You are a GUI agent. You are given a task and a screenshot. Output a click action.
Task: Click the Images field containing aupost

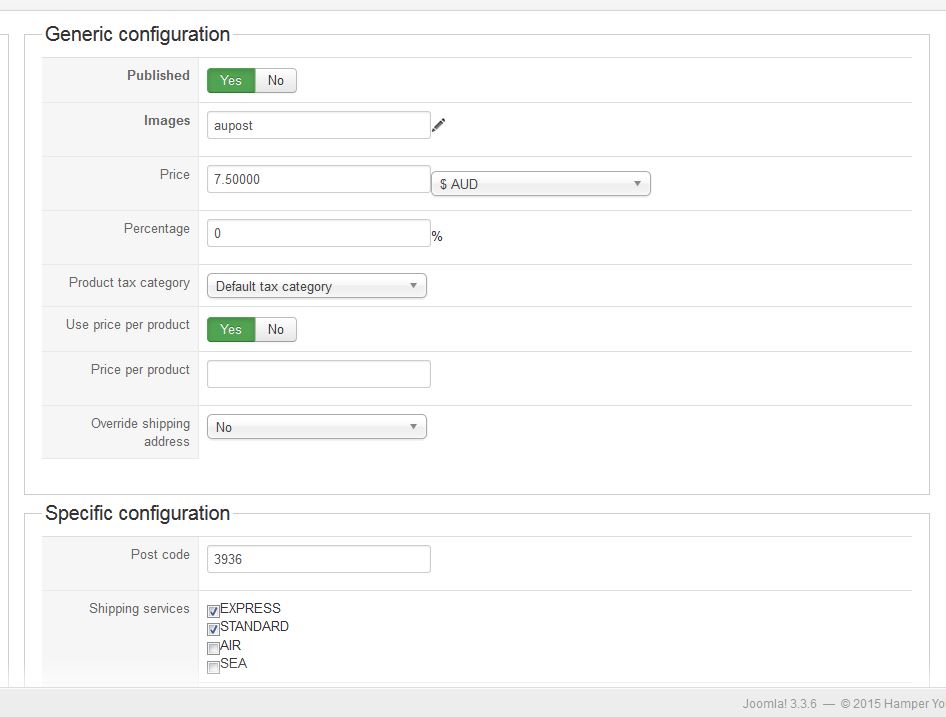pos(319,125)
